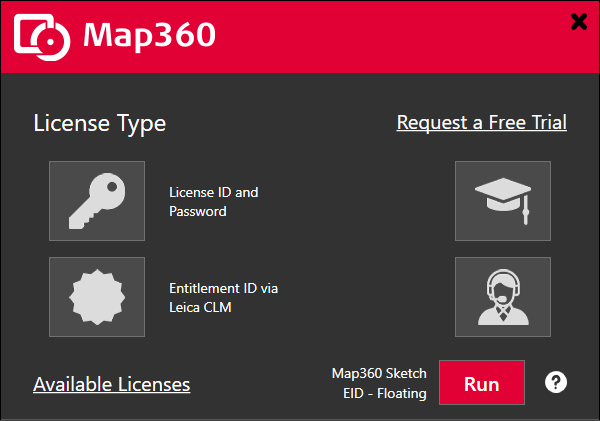Viewport: 600px width, 421px height.
Task: Click the key icon for License ID
Action: tap(97, 201)
